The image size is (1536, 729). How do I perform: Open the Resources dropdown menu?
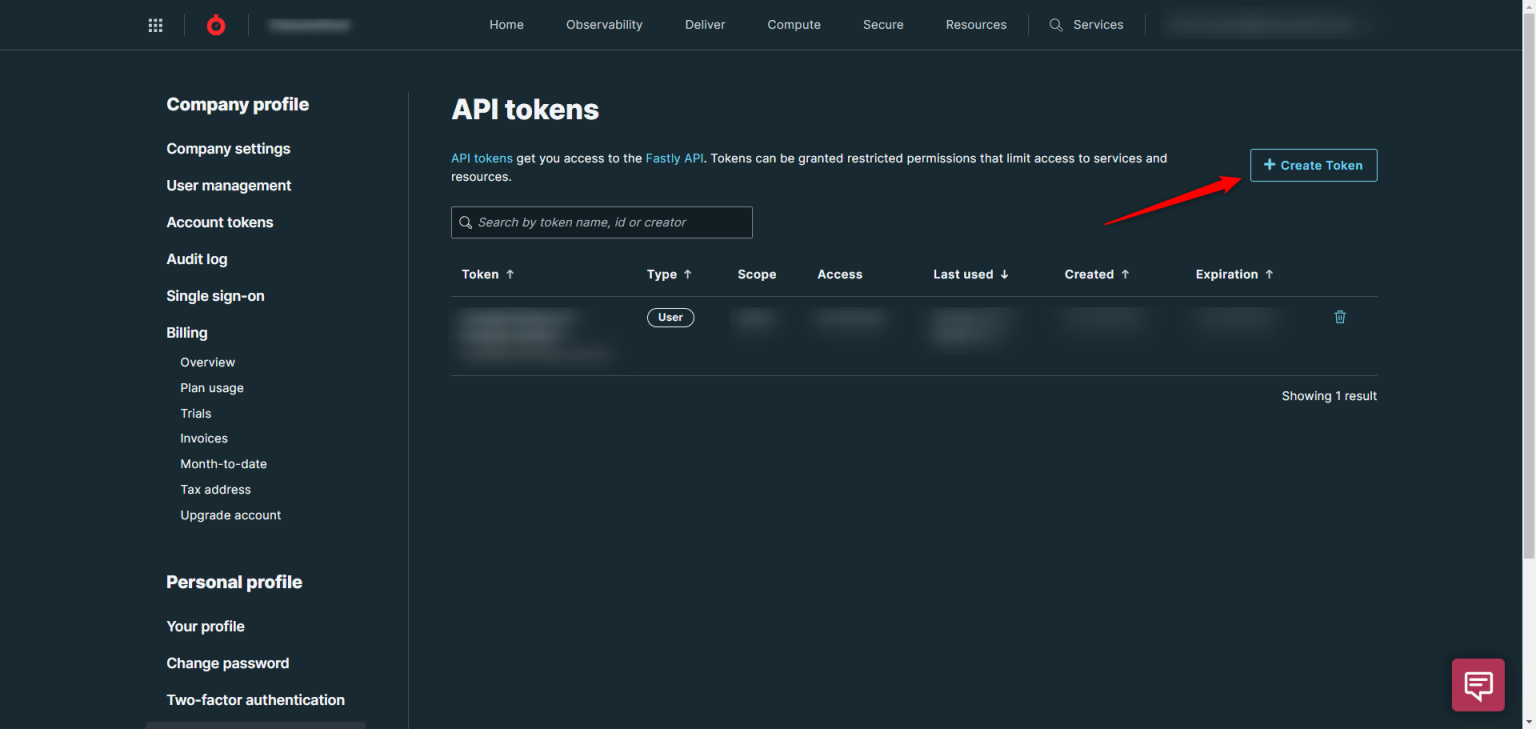coord(976,24)
